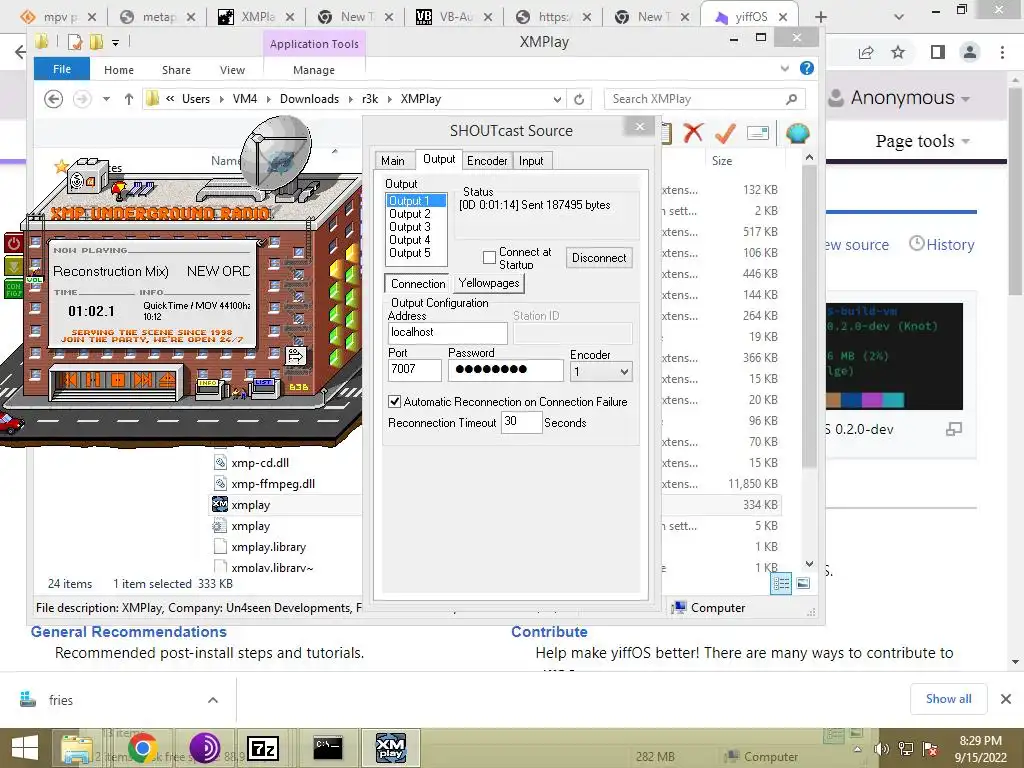The image size is (1024, 768).
Task: Click Chrome share page icon
Action: point(866,52)
